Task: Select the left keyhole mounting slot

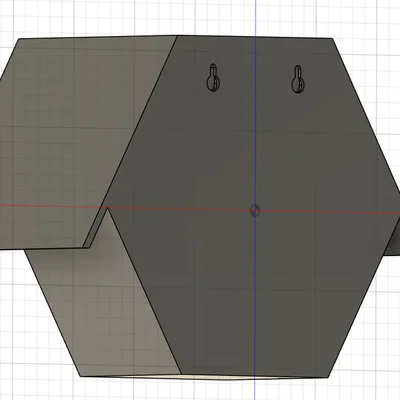Action: pos(212,78)
